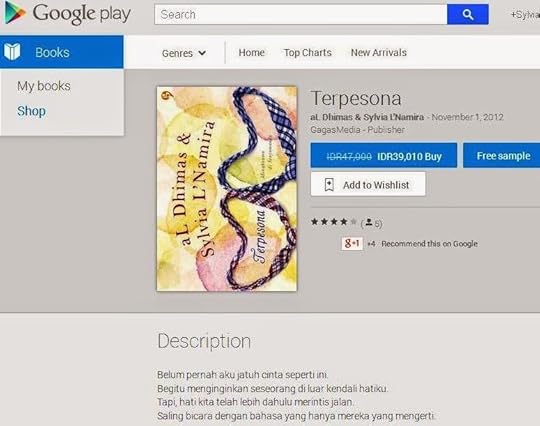Go to New Arrivals
Screen dimensions: 540x426
378,53
